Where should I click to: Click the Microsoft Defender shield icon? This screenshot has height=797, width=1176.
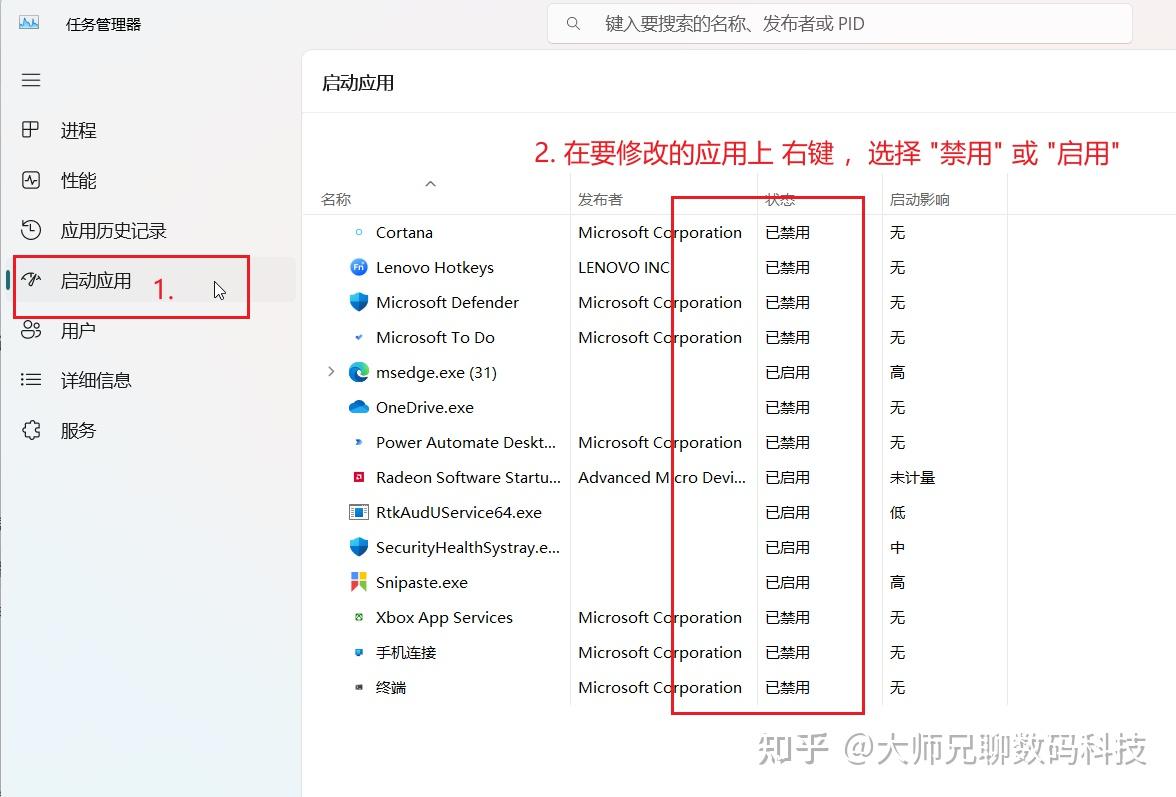tap(358, 302)
